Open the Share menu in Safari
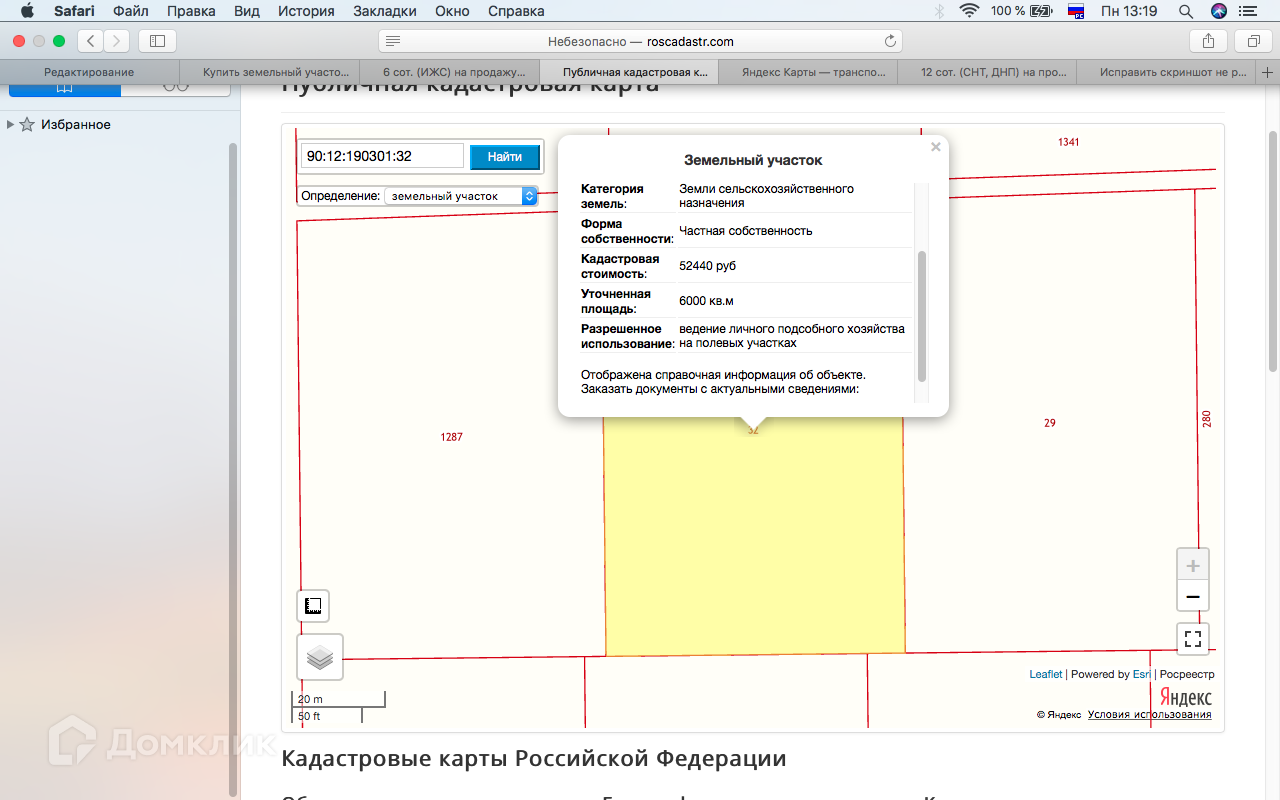The image size is (1280, 800). tap(1208, 41)
